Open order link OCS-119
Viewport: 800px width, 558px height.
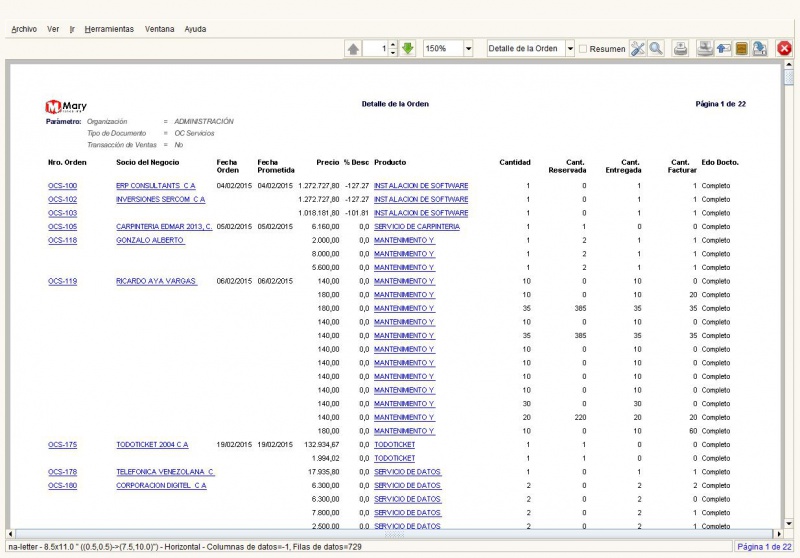pos(62,281)
